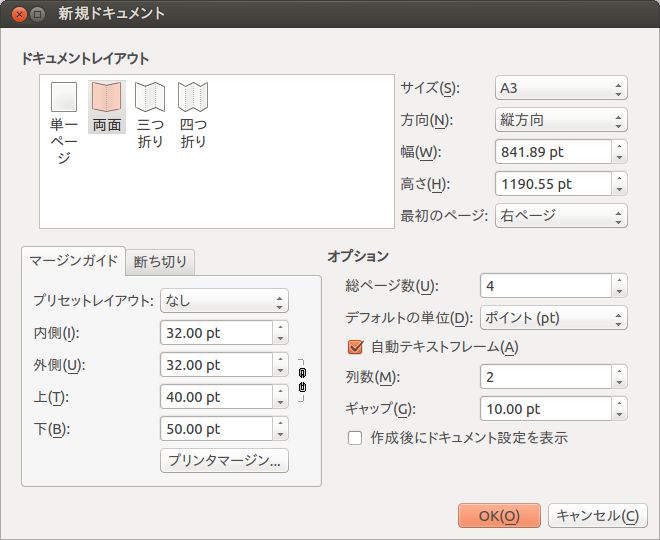Screen dimensions: 660x540
Task: Select the 単一ページ single page layout icon
Action: click(64, 97)
